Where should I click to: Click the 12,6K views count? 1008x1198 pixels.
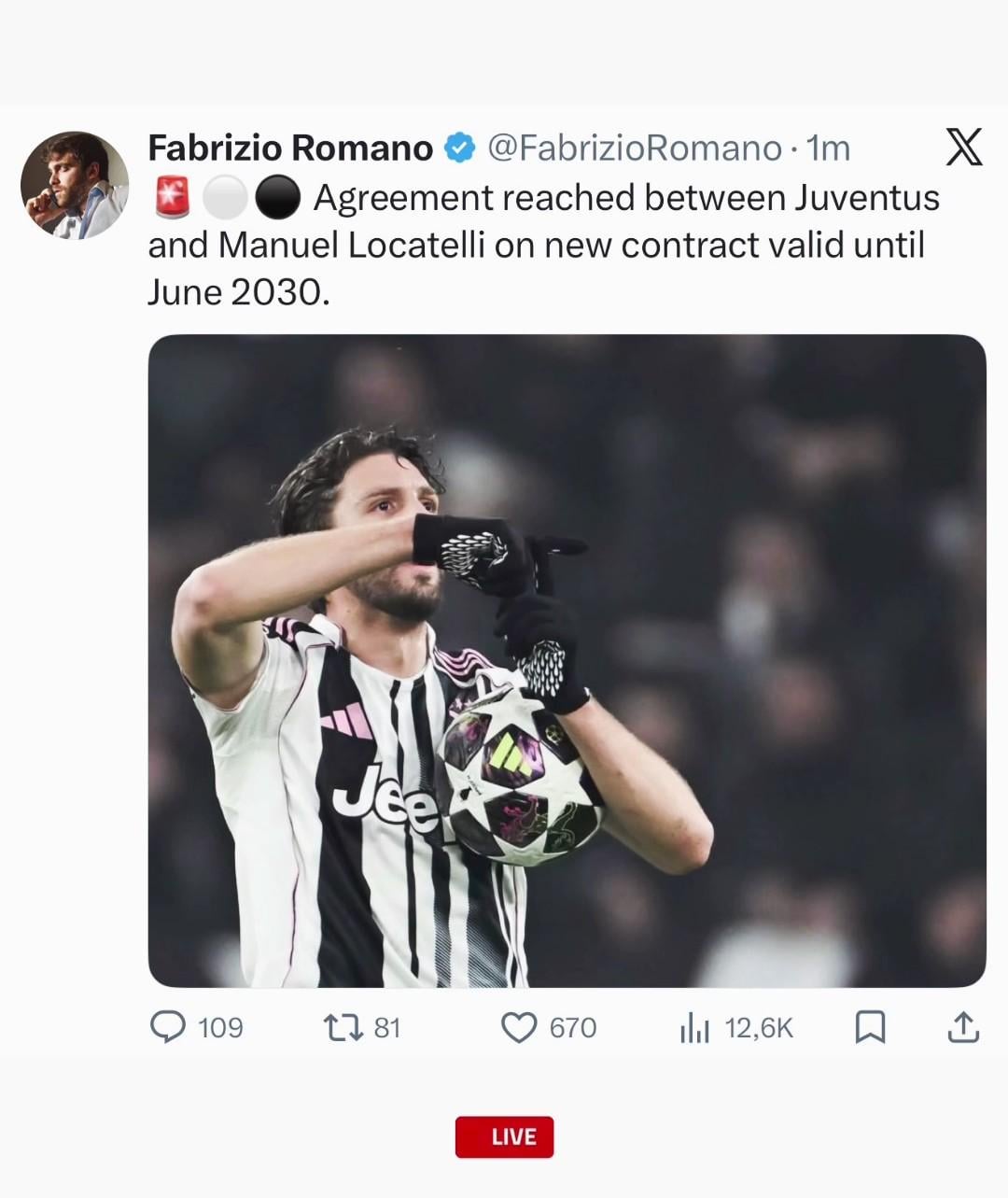(x=758, y=1028)
